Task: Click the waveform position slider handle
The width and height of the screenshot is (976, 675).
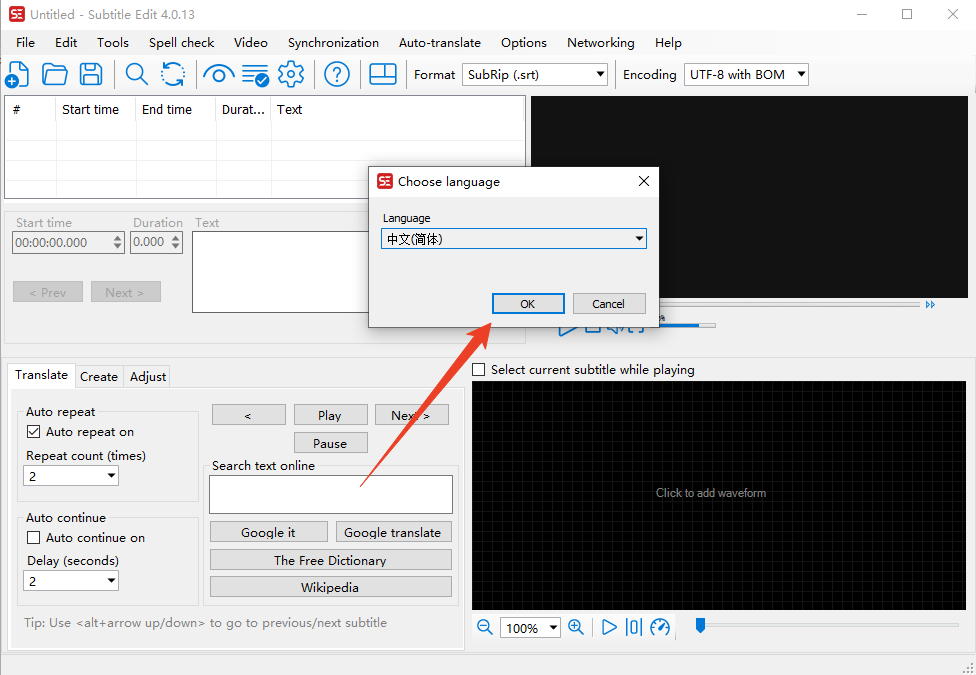Action: (x=700, y=625)
